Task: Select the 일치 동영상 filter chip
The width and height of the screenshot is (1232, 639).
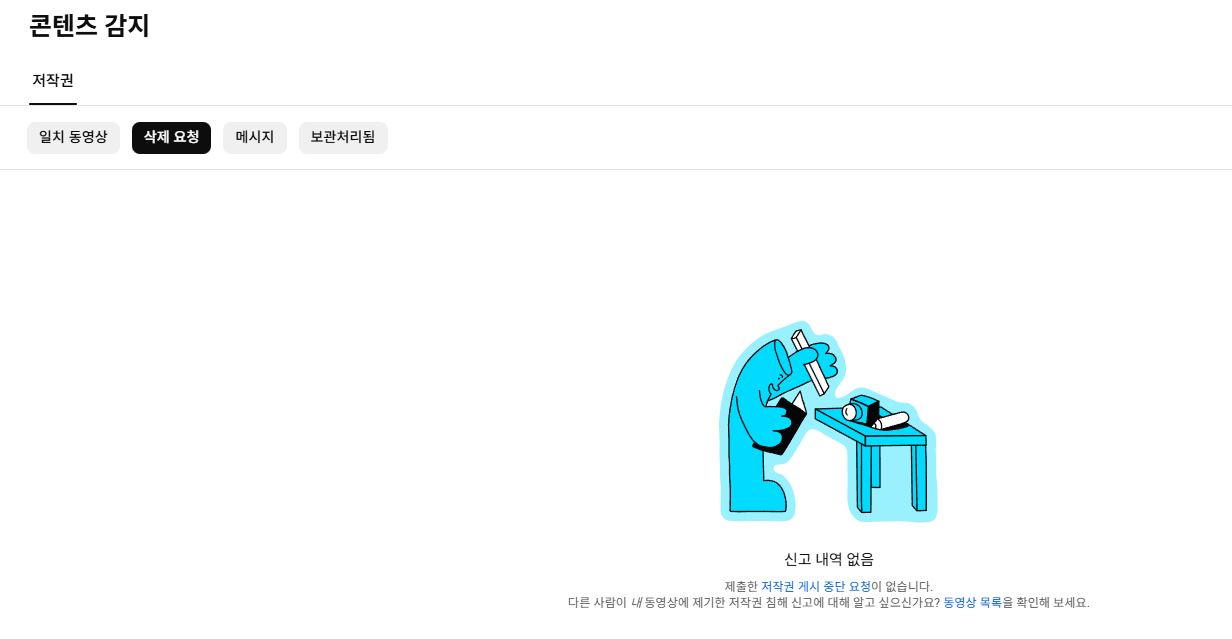Action: 73,138
